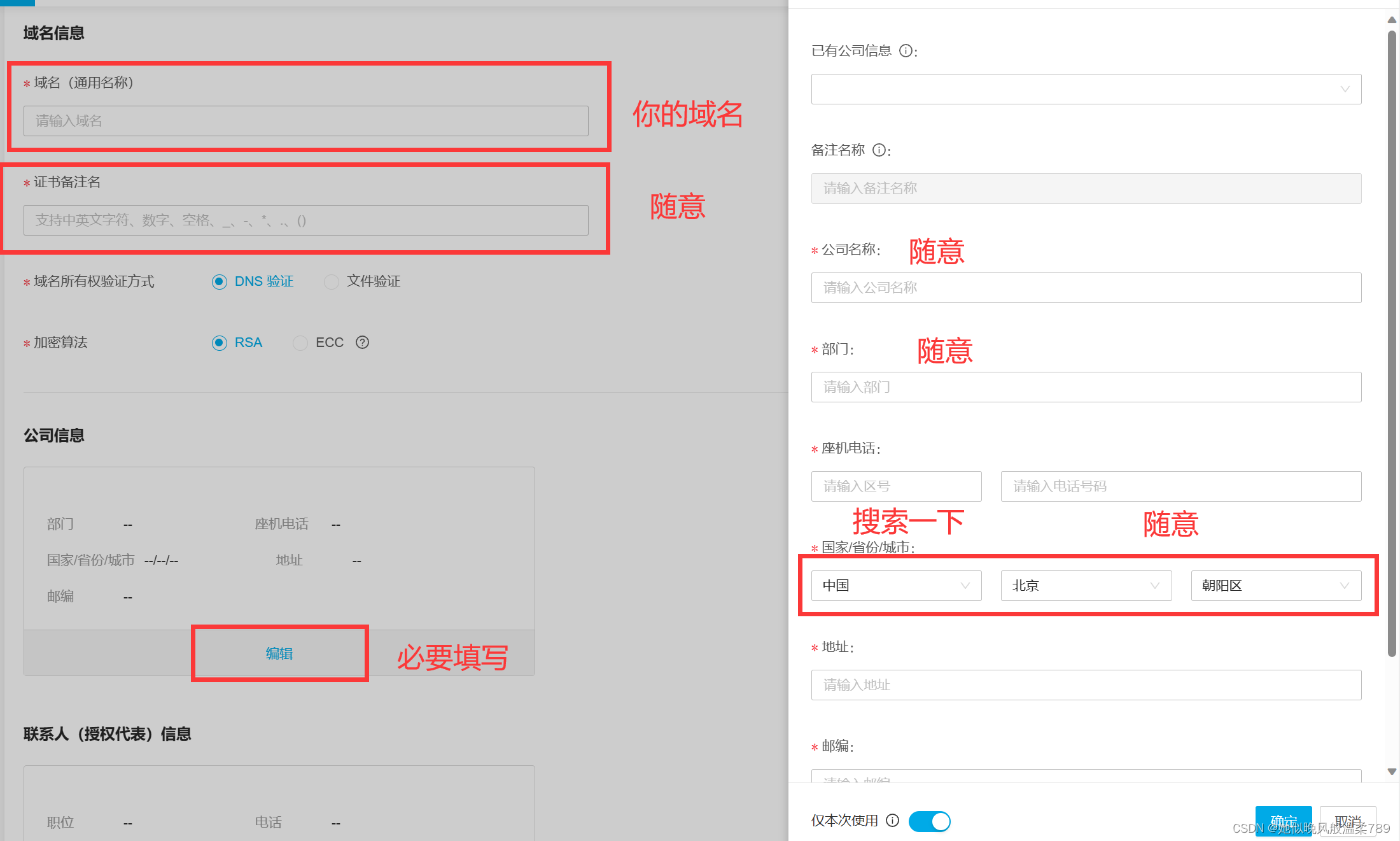Select the DNS 验证 radio option
The height and width of the screenshot is (841, 1400).
click(219, 281)
